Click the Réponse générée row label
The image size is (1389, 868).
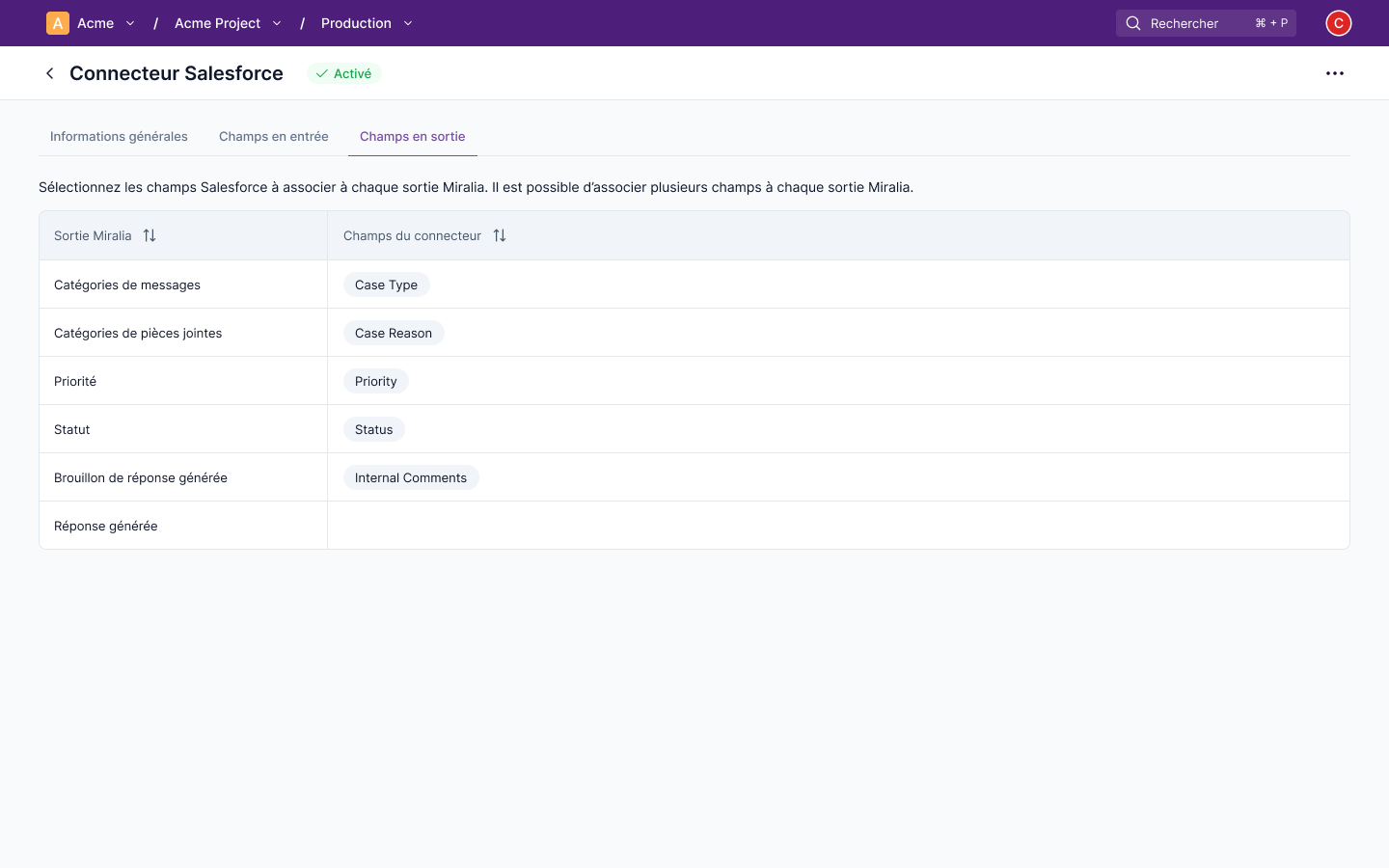click(x=106, y=526)
